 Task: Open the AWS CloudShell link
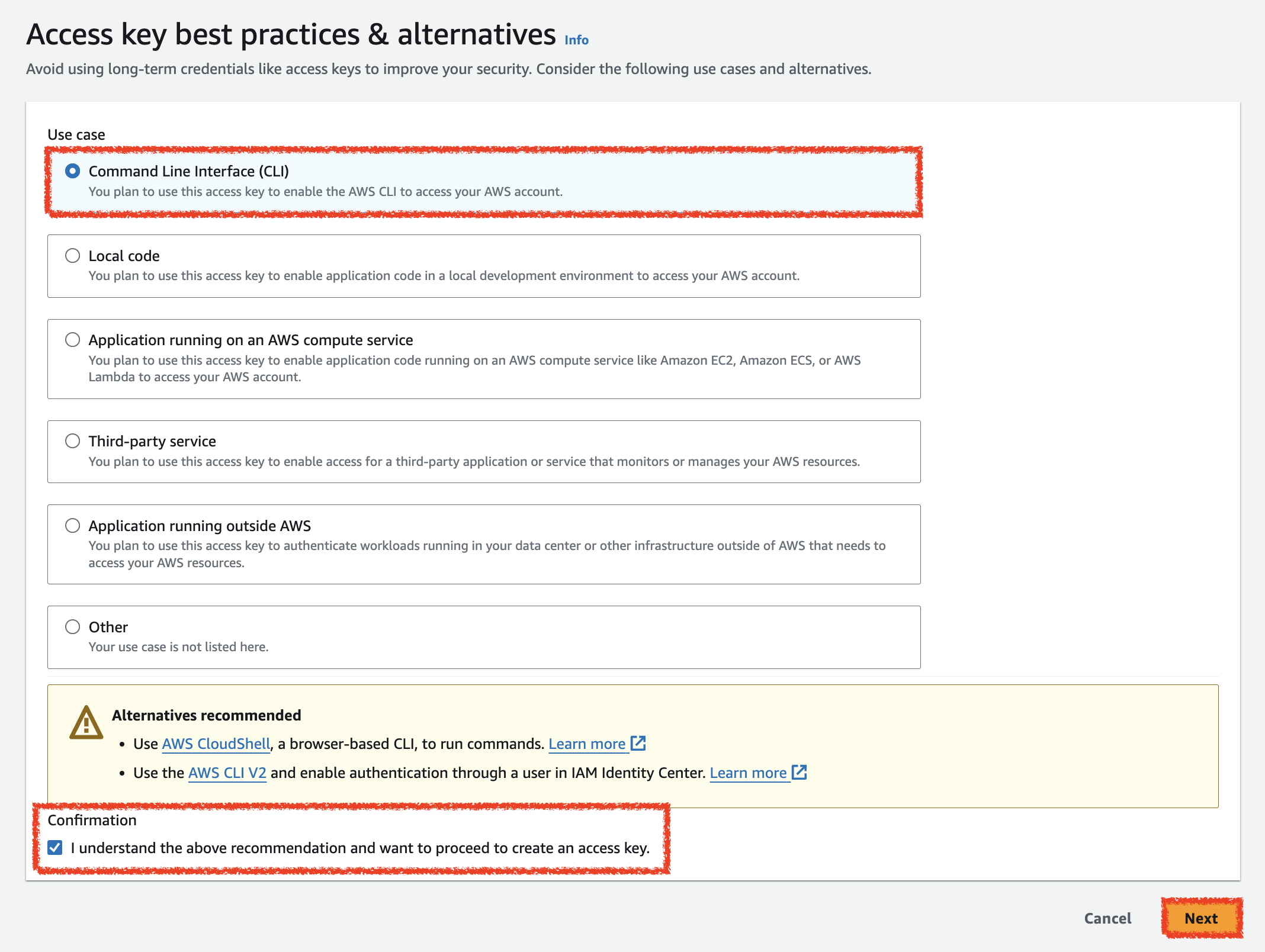(x=216, y=744)
